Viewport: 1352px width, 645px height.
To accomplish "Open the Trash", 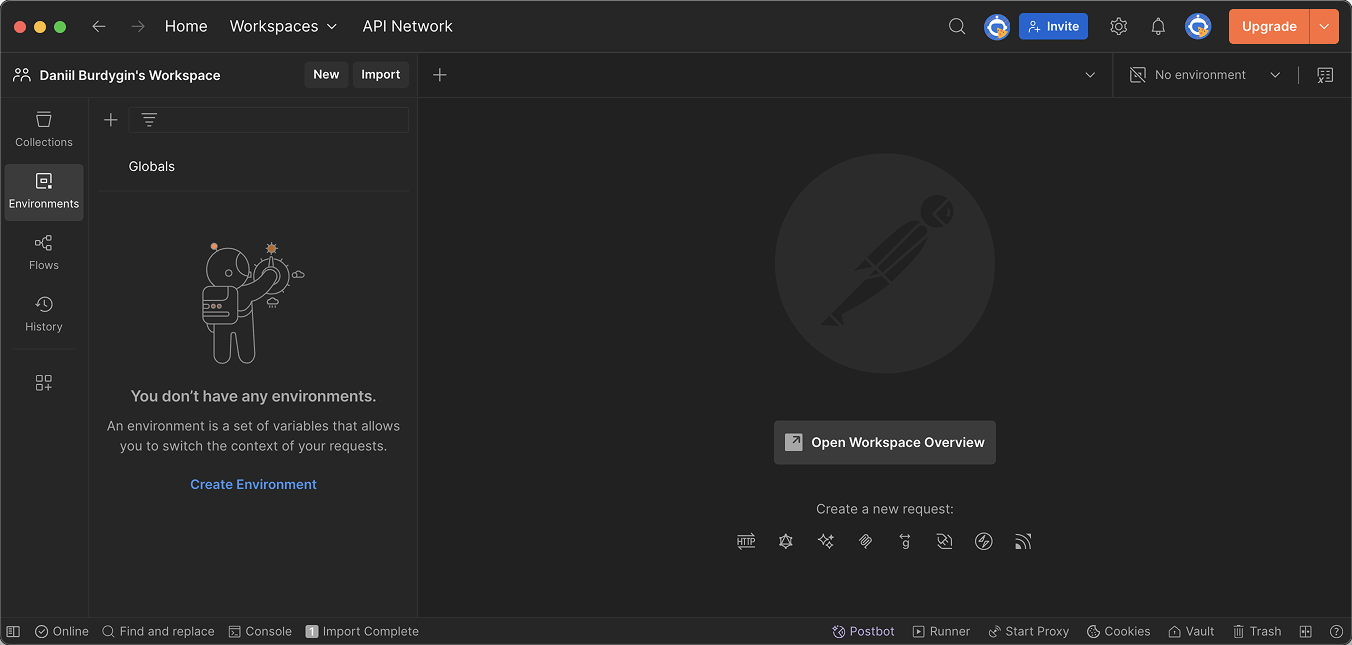I will point(1257,631).
